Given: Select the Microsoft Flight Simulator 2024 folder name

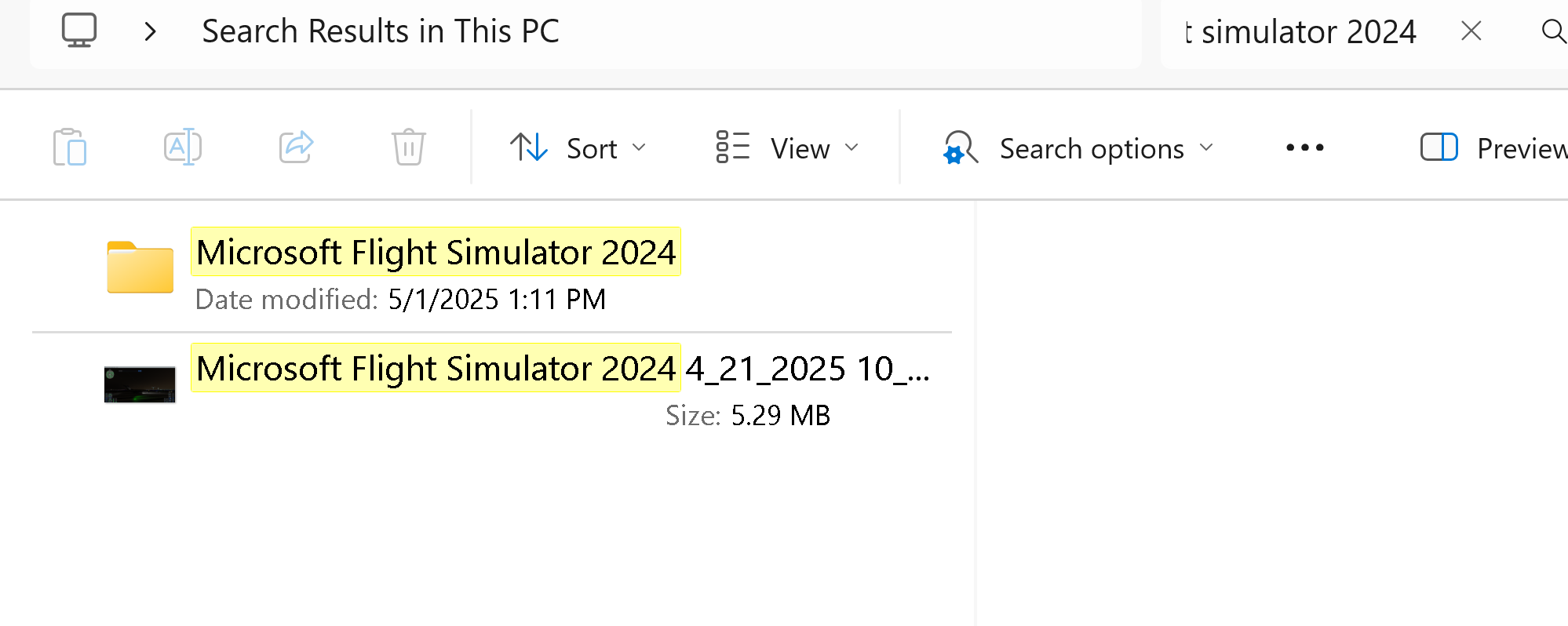Looking at the screenshot, I should coord(436,252).
